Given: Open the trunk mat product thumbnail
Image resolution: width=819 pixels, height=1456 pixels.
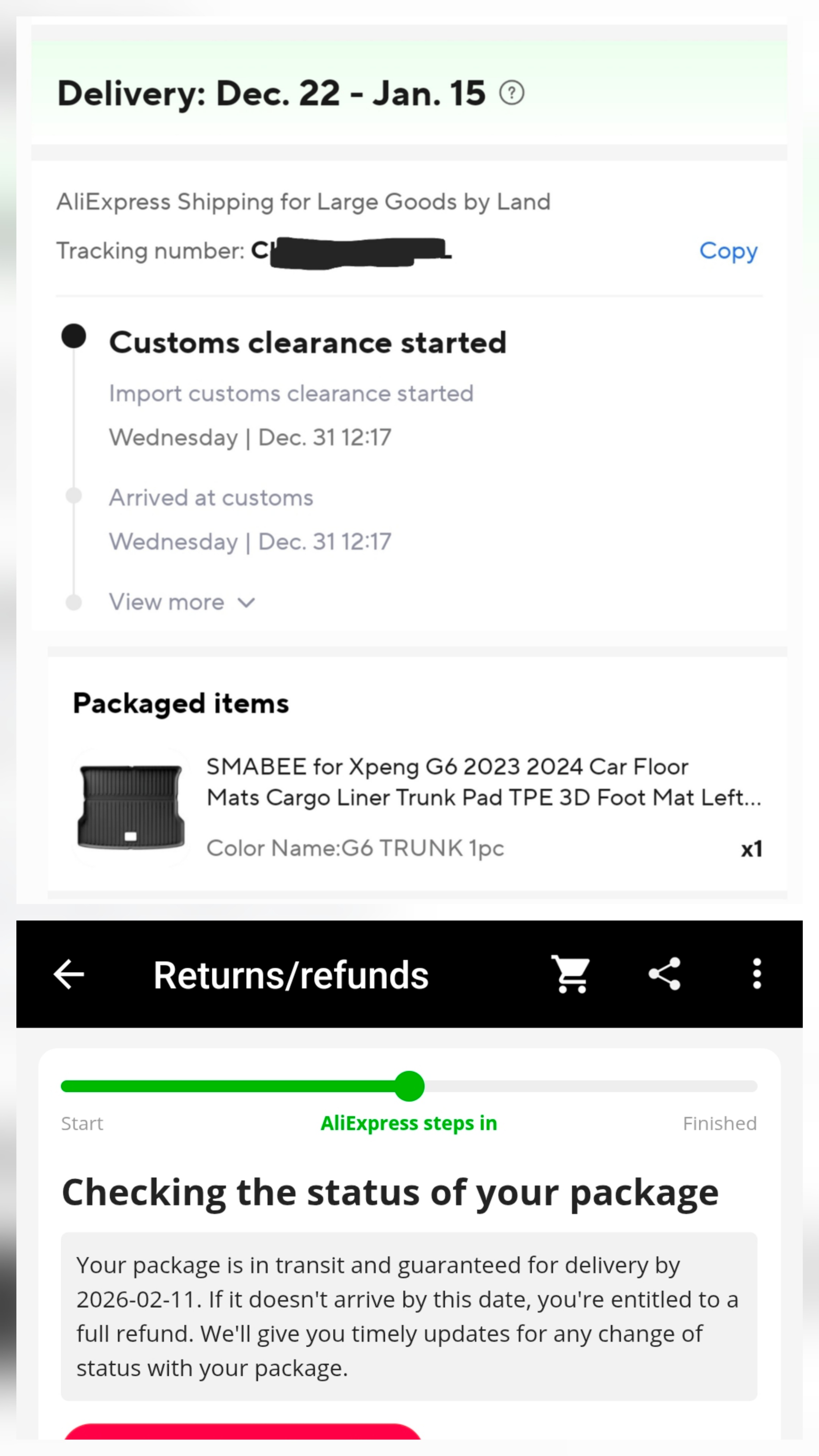Looking at the screenshot, I should (x=130, y=806).
